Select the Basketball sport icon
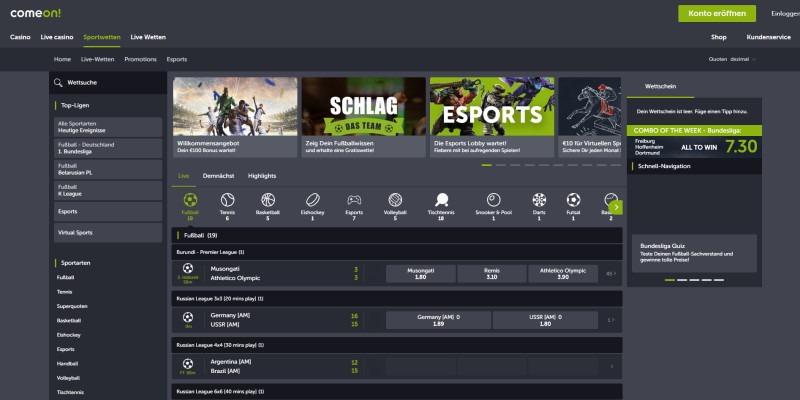This screenshot has height=400, width=800. (268, 199)
